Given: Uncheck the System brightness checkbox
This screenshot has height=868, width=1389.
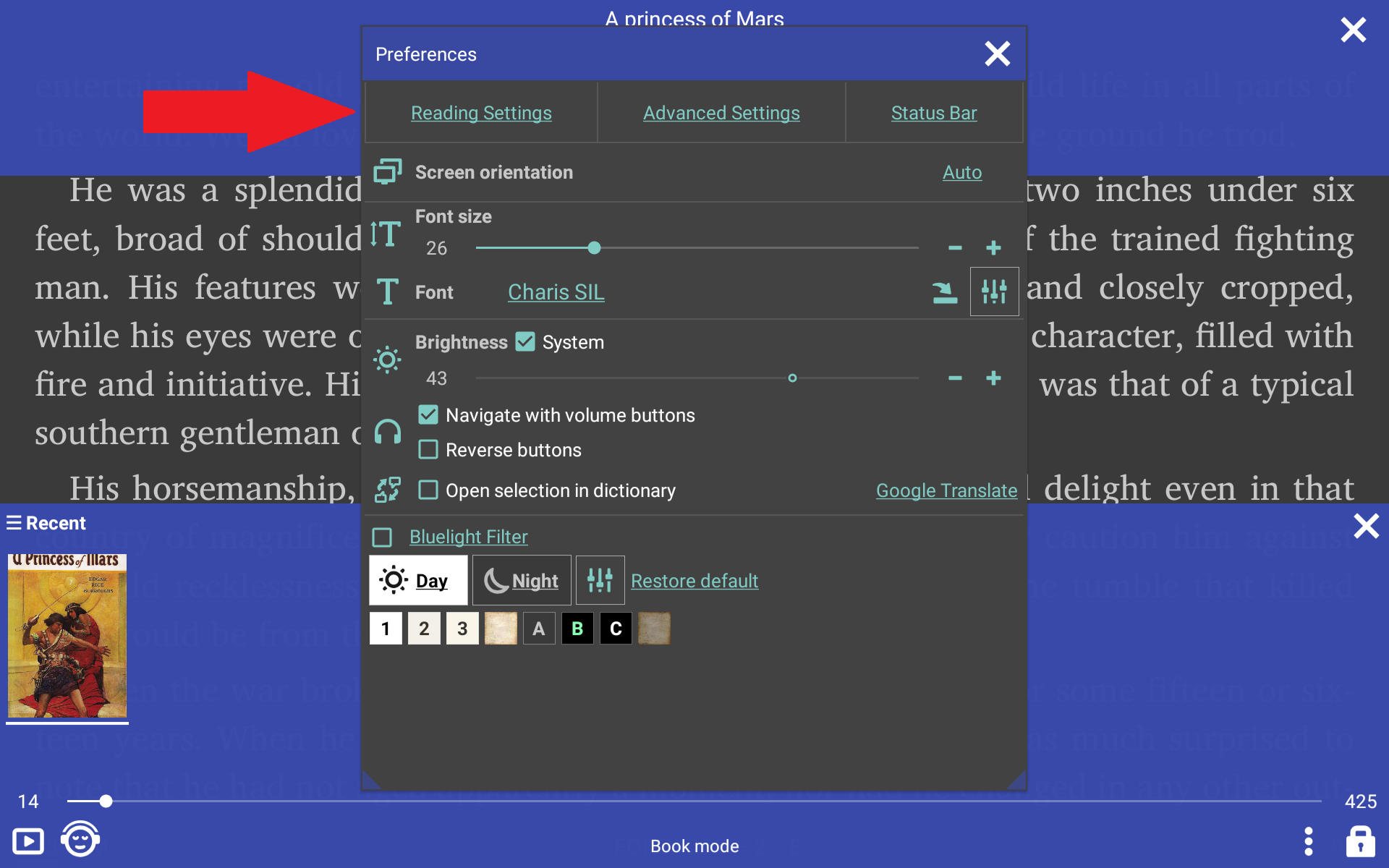Looking at the screenshot, I should (x=525, y=341).
